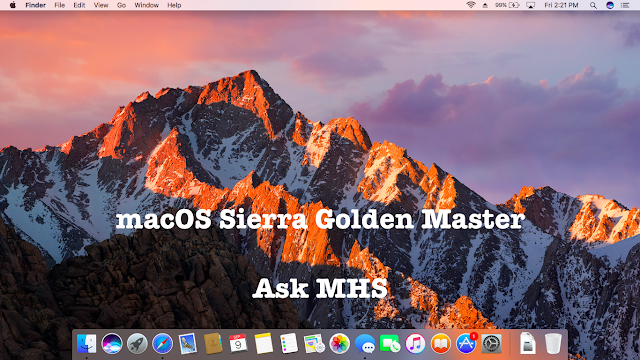Click the eject icon in menu bar
This screenshot has height=360, width=640.
coord(485,5)
